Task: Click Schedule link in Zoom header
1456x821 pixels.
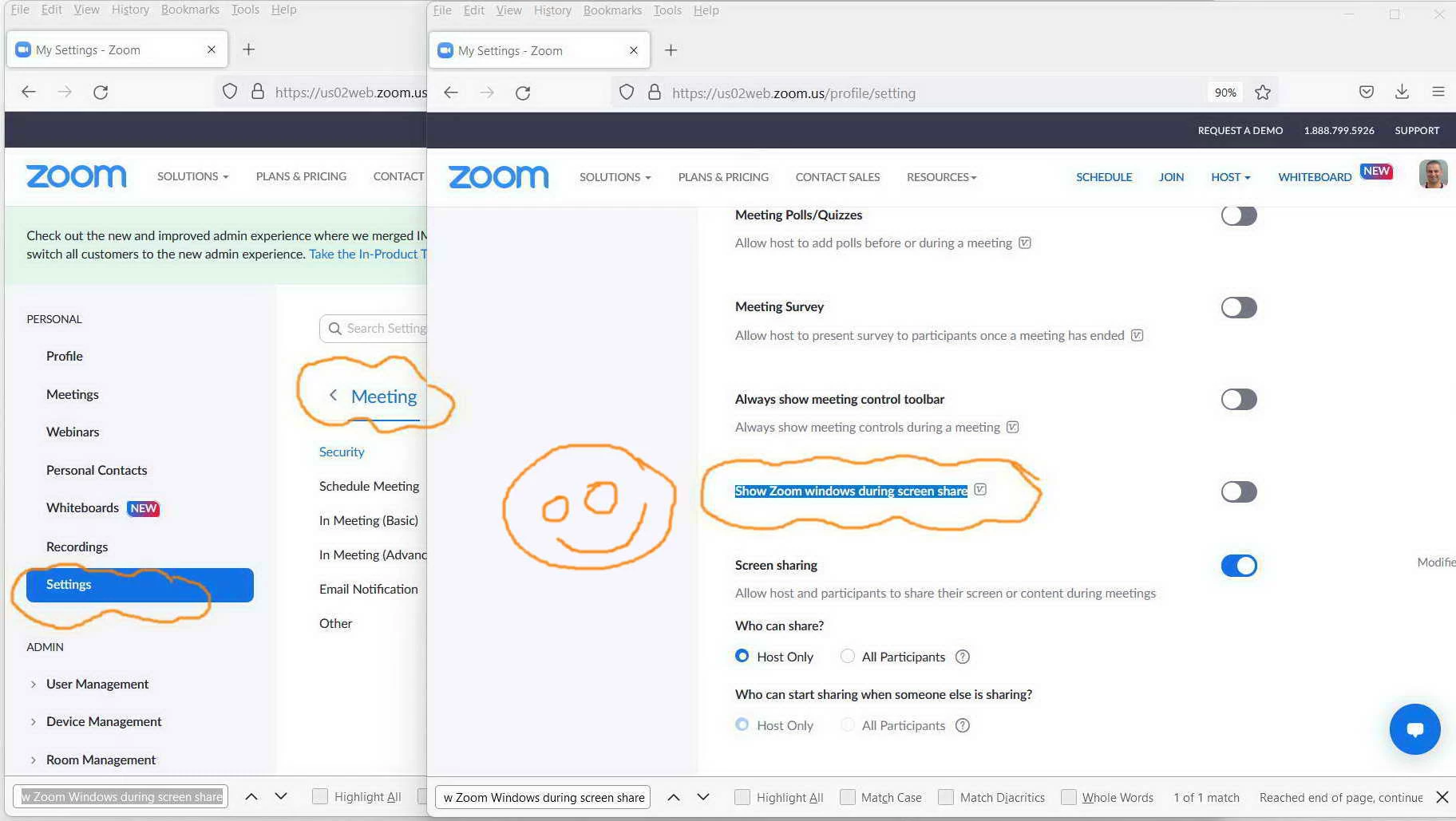Action: click(1104, 177)
